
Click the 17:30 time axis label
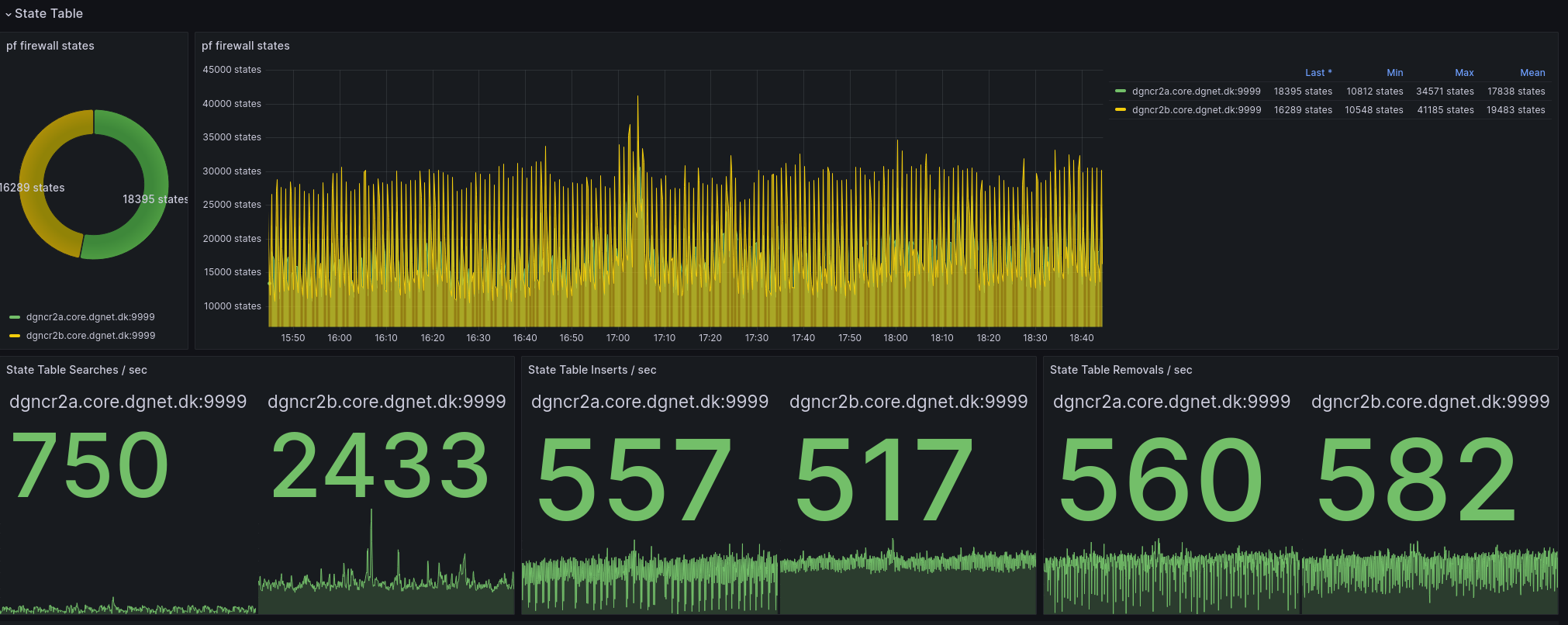[757, 338]
